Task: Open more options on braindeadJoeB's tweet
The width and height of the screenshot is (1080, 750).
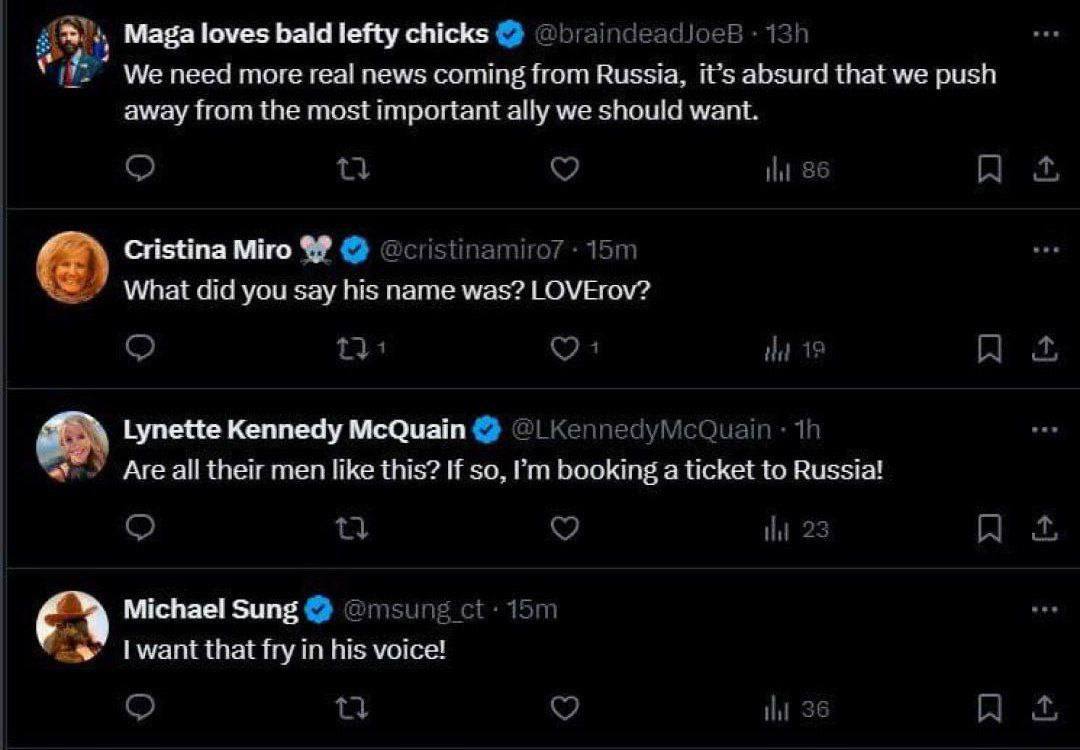Action: (x=1044, y=34)
